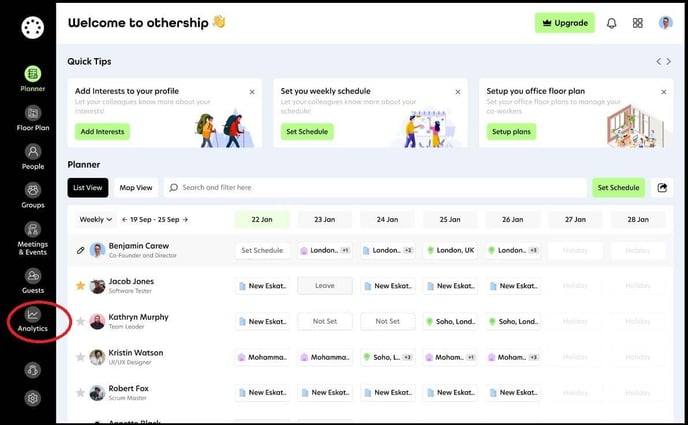The image size is (688, 425).
Task: Click Set Schedule in quick tip
Action: coord(307,132)
